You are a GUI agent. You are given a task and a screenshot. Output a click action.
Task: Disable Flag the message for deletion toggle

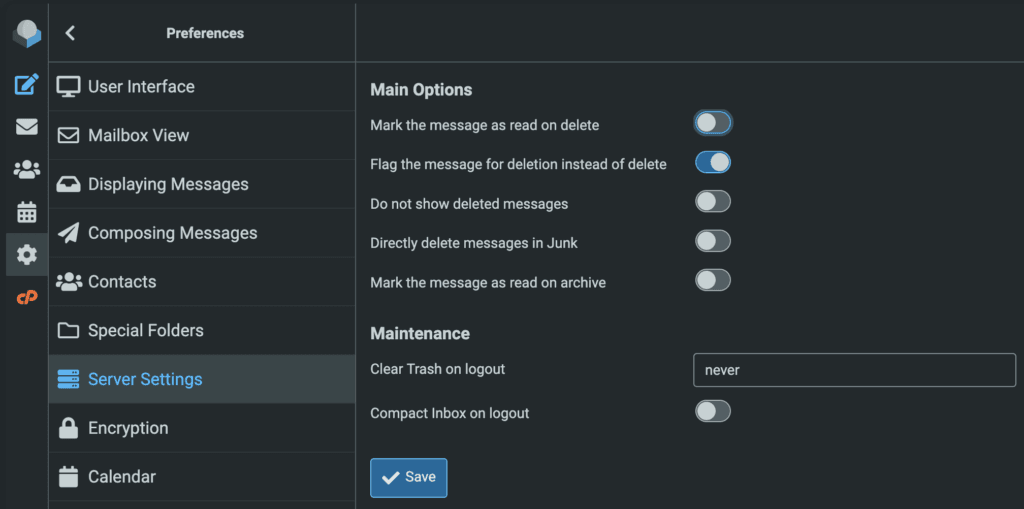click(712, 162)
